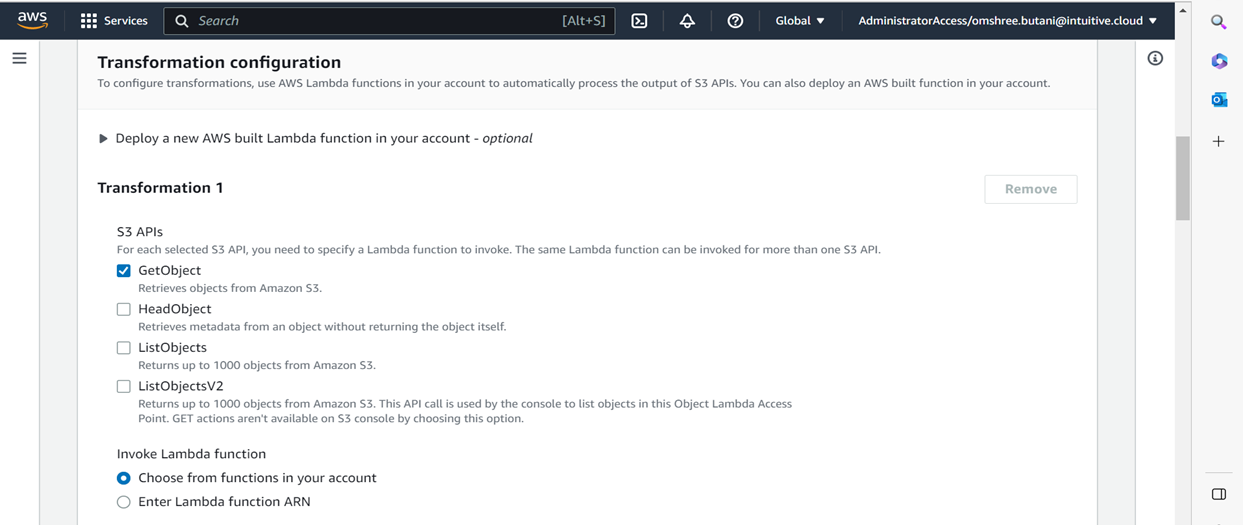Select Enter Lambda function ARN radio
This screenshot has height=525, width=1243.
coord(124,502)
